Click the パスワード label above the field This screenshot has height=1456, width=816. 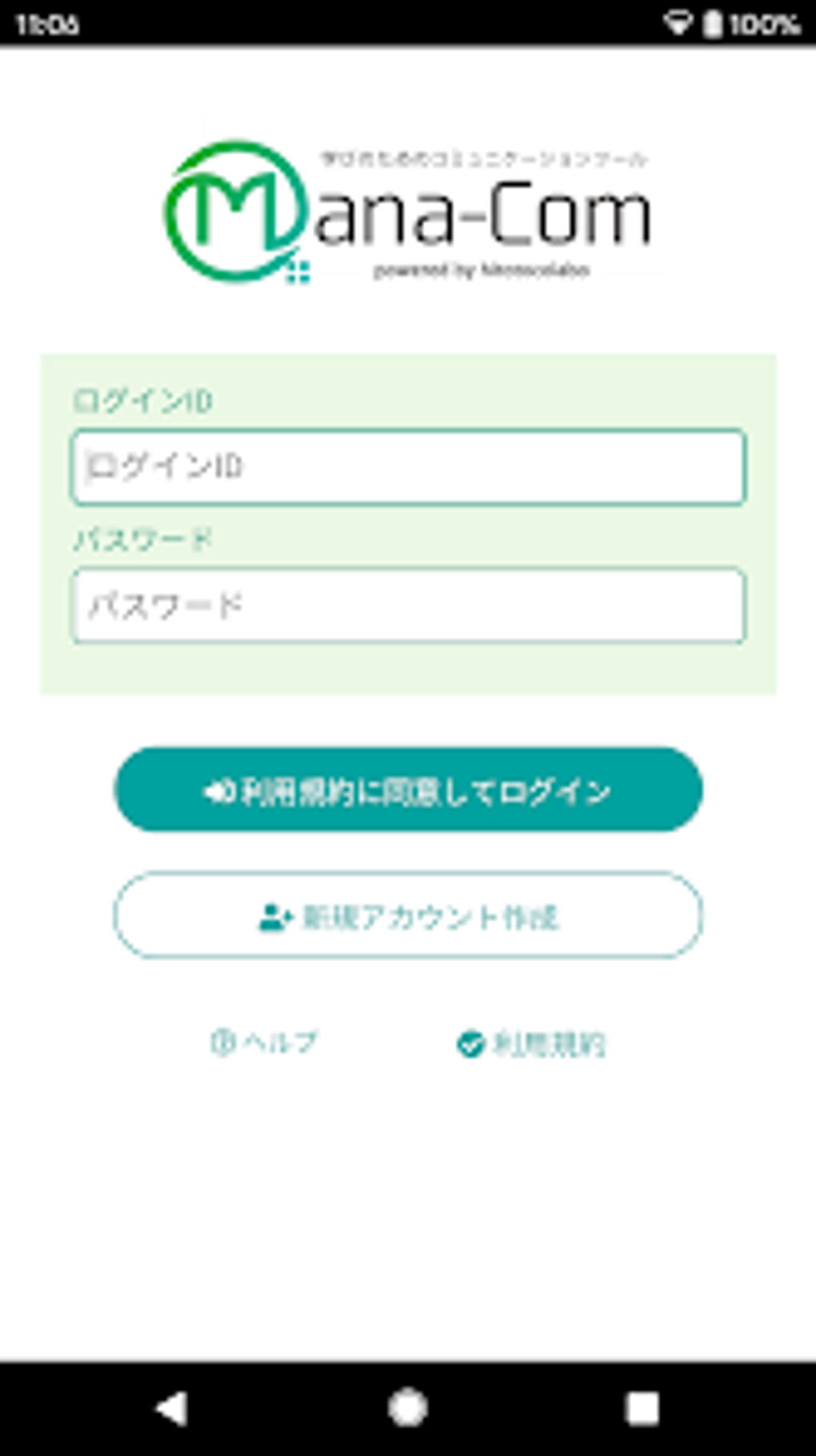[142, 539]
